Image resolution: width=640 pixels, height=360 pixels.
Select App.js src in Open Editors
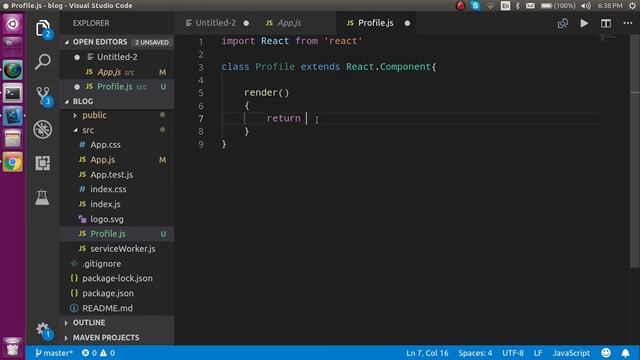117,72
